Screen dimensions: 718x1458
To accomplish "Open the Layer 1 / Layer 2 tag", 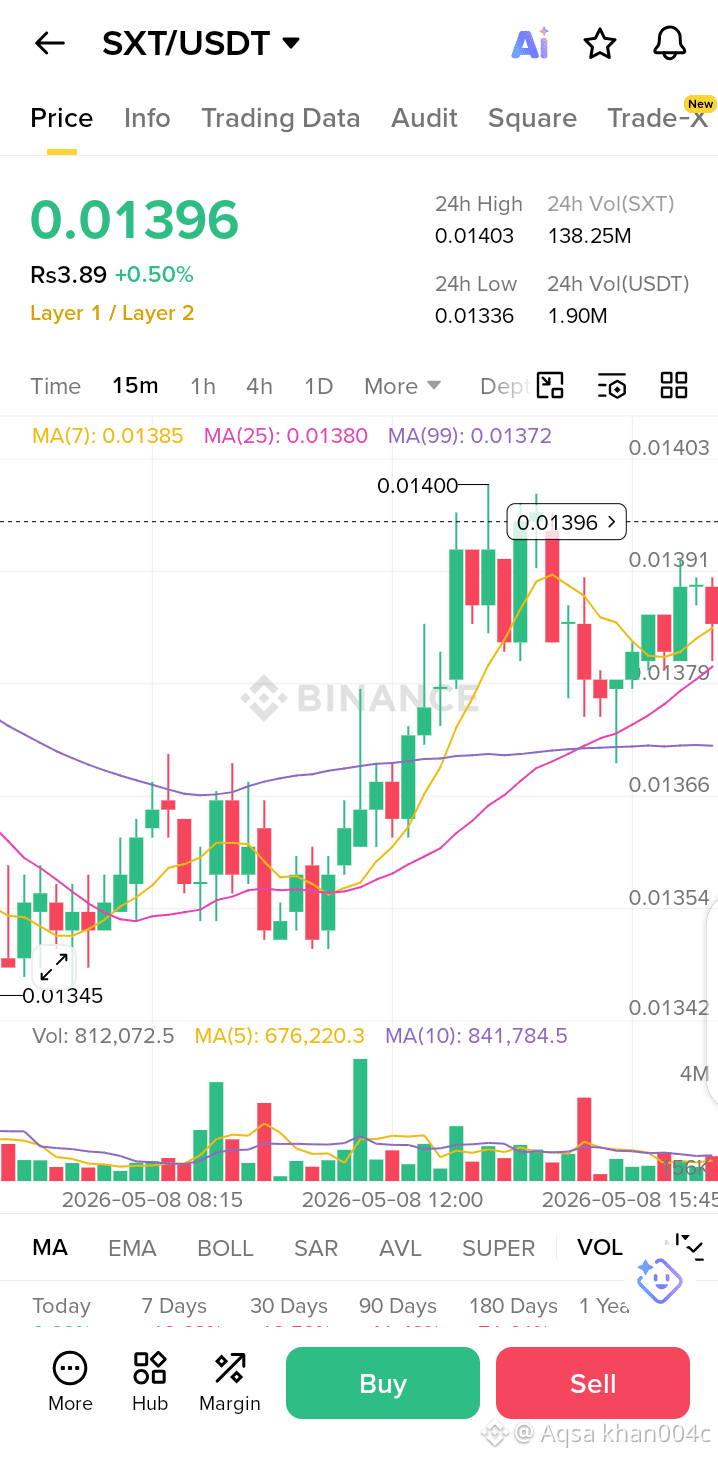I will point(112,313).
